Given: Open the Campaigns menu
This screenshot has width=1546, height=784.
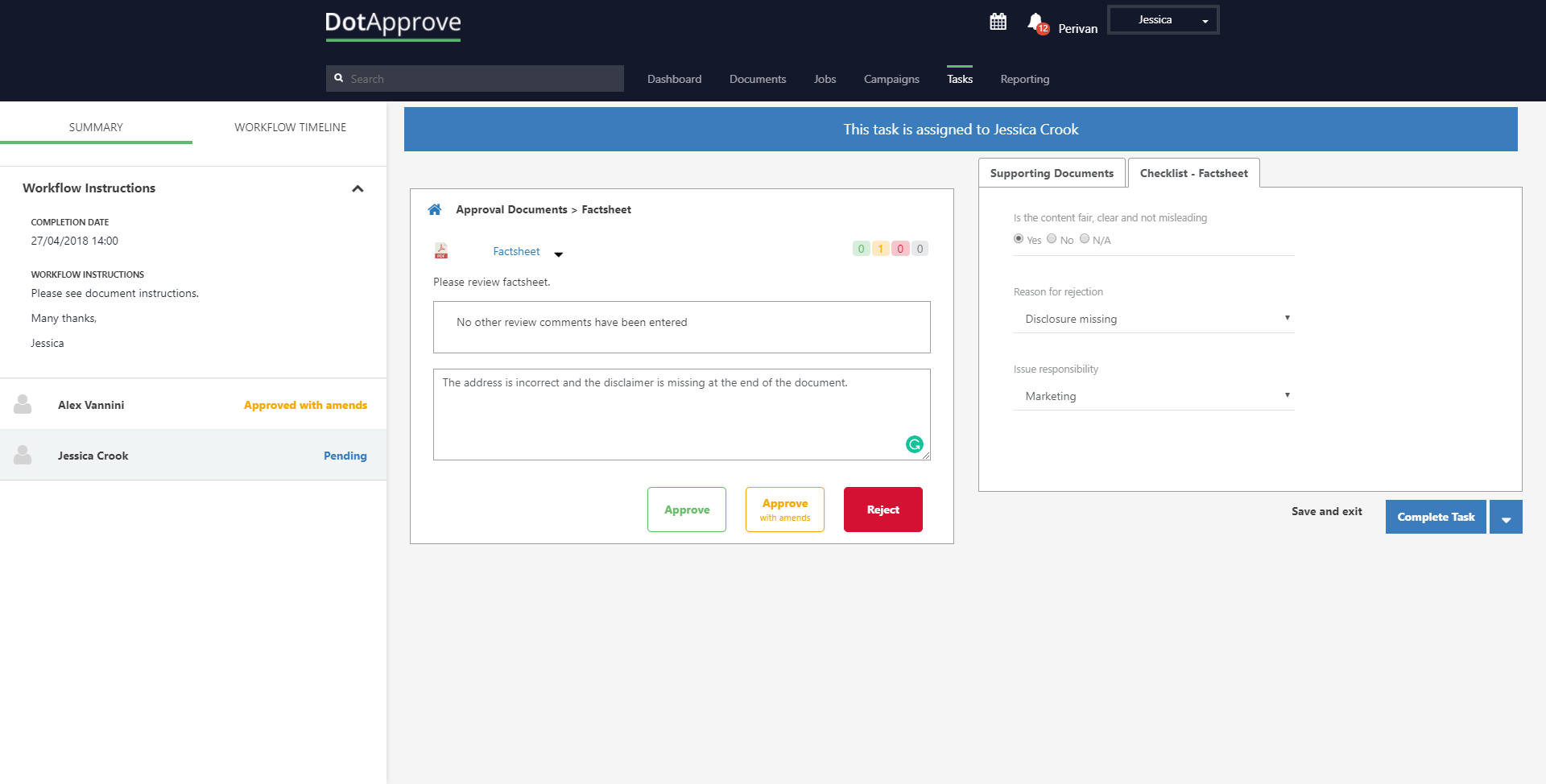Looking at the screenshot, I should (x=891, y=79).
